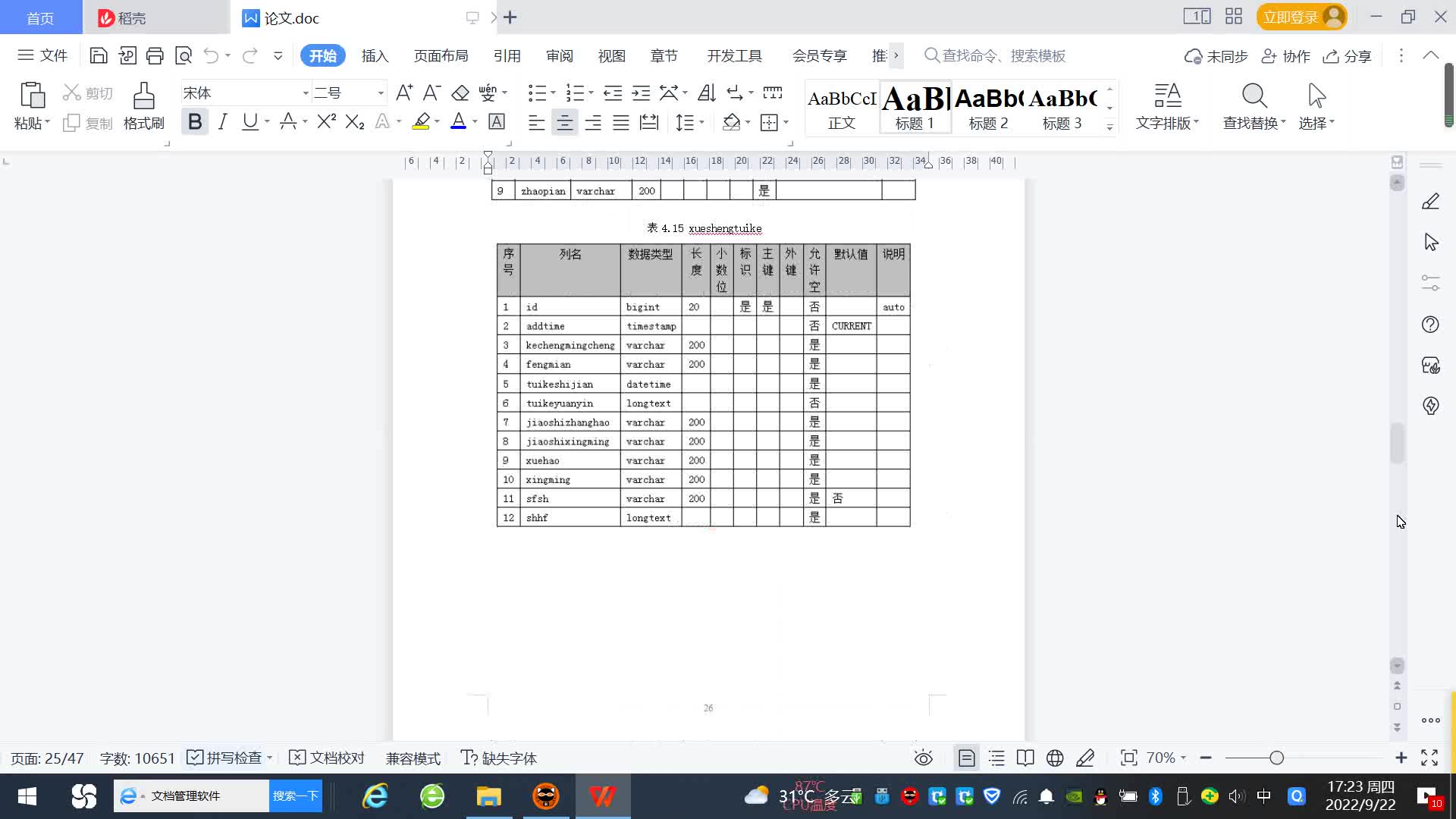Align text right
Image resolution: width=1456 pixels, height=819 pixels.
[593, 122]
